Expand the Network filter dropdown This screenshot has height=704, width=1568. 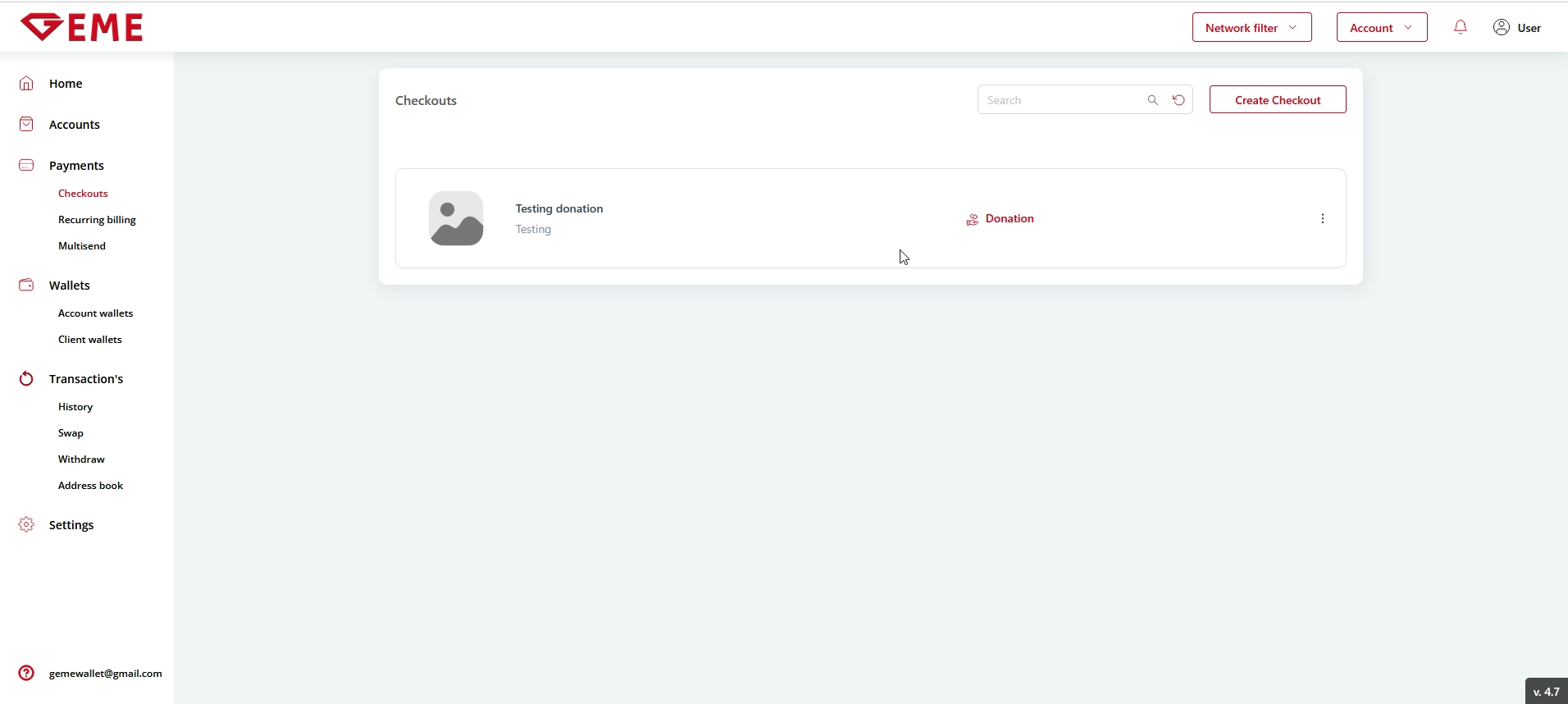(x=1251, y=27)
